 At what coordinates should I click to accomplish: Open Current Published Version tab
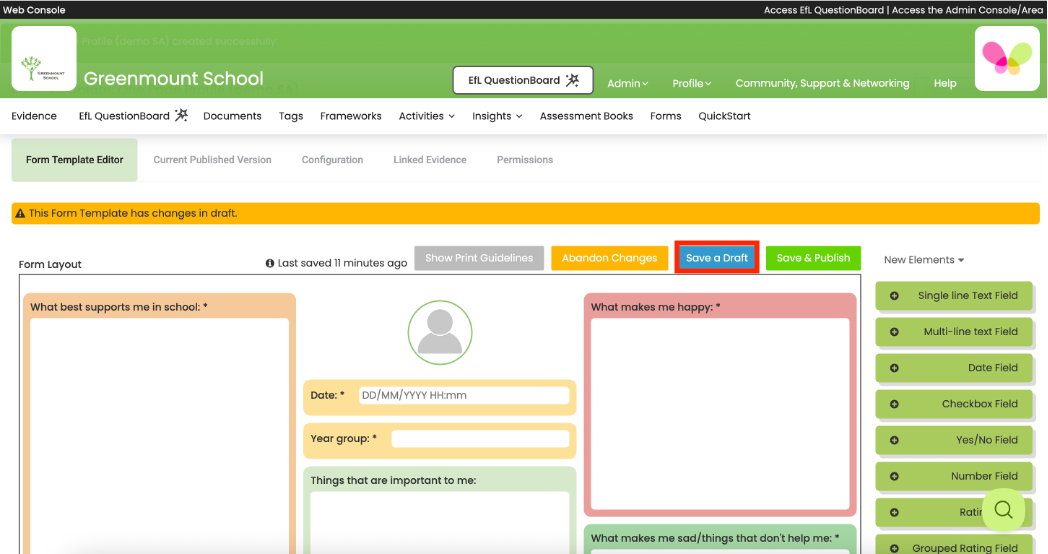pos(213,160)
